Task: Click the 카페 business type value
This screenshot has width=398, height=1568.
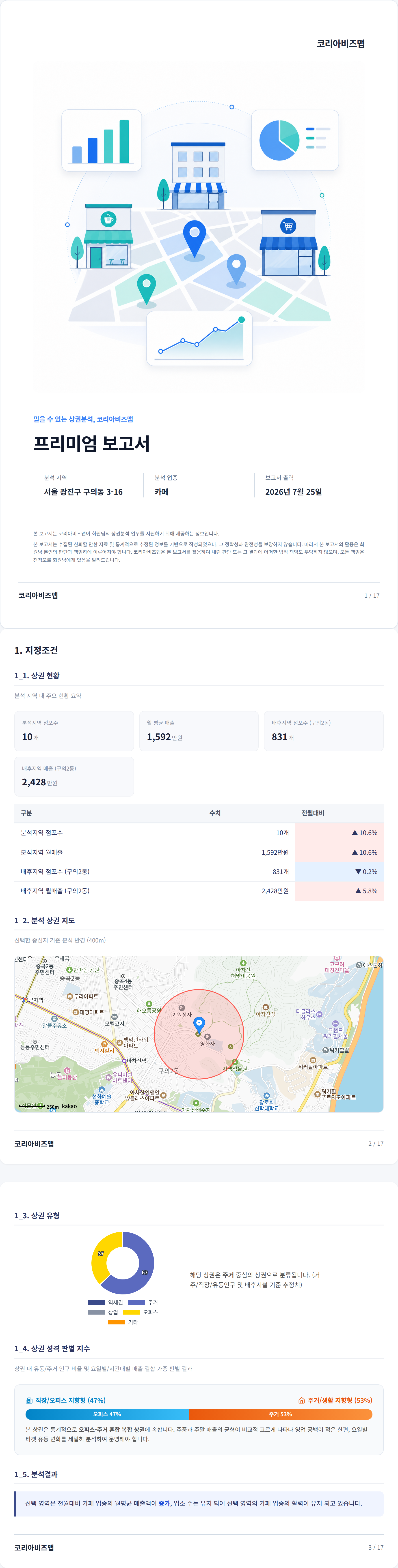Action: point(162,492)
